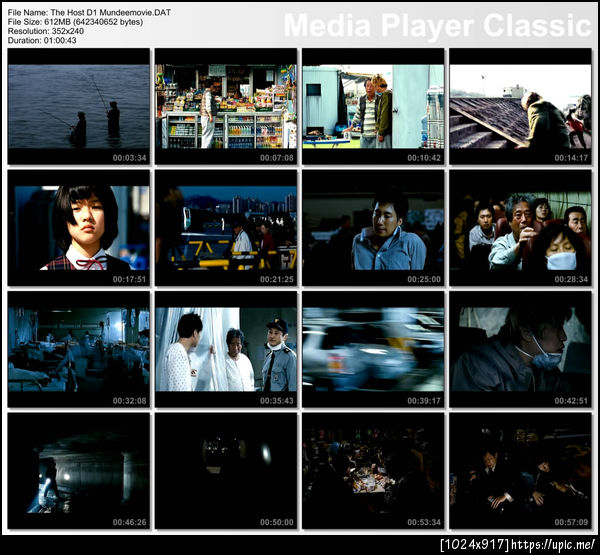Select the thumbnail at 00:46:26

(79, 471)
